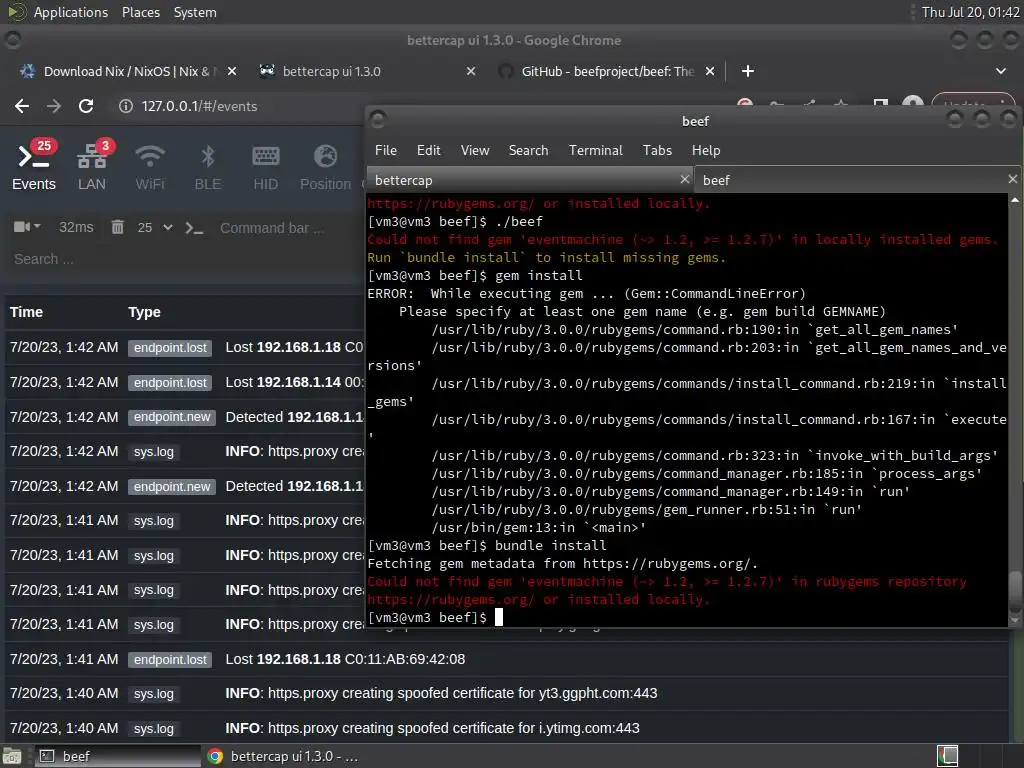Go back in Chrome

click(22, 106)
